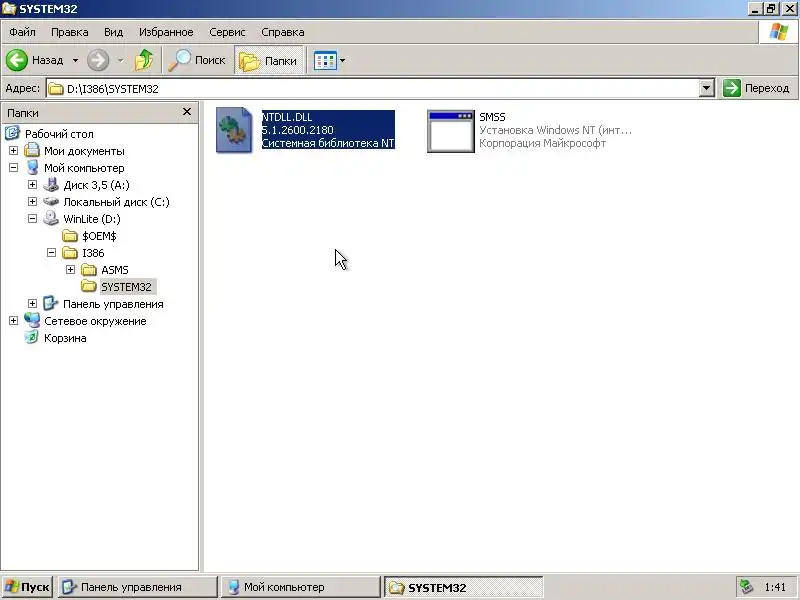Viewport: 800px width, 600px height.
Task: Close the Папки side panel
Action: [x=187, y=112]
